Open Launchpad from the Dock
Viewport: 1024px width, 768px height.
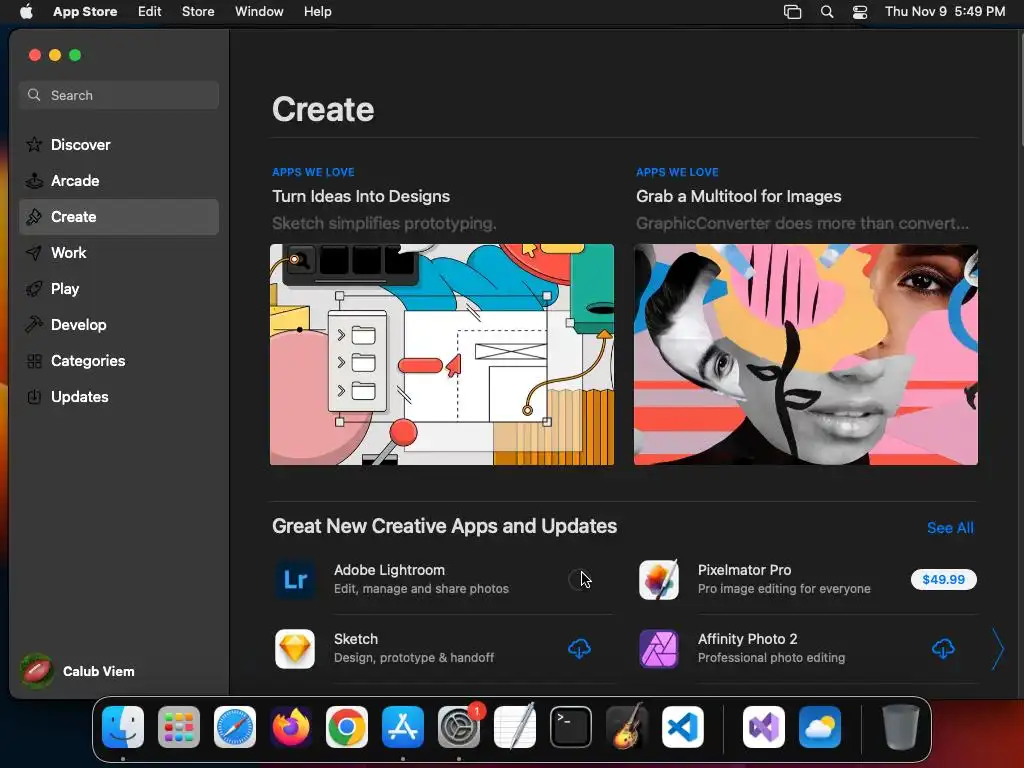(179, 727)
